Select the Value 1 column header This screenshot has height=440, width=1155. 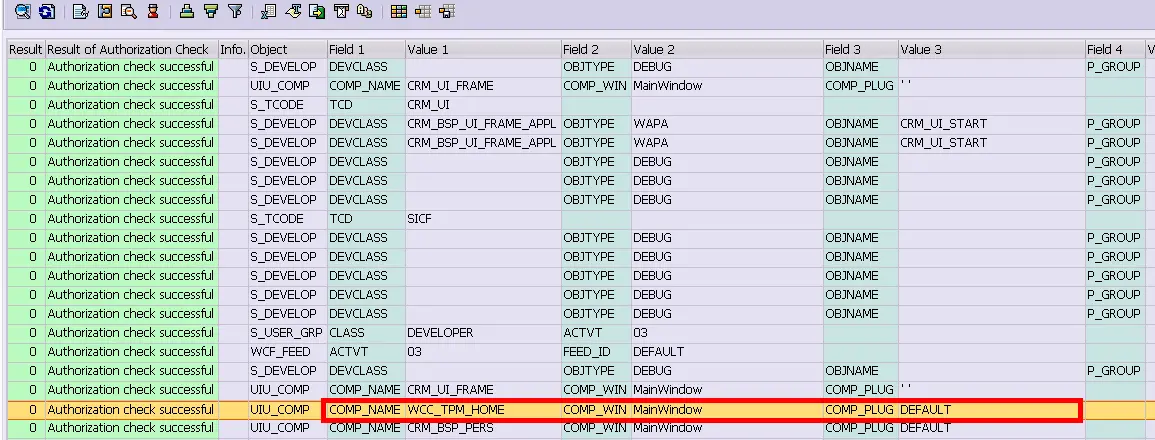pos(482,49)
